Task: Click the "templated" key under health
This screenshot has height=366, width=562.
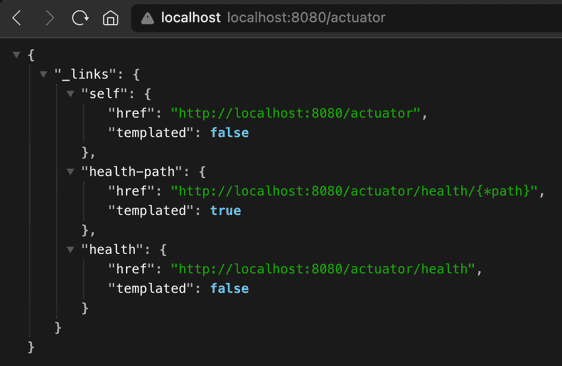Action: [x=151, y=289]
